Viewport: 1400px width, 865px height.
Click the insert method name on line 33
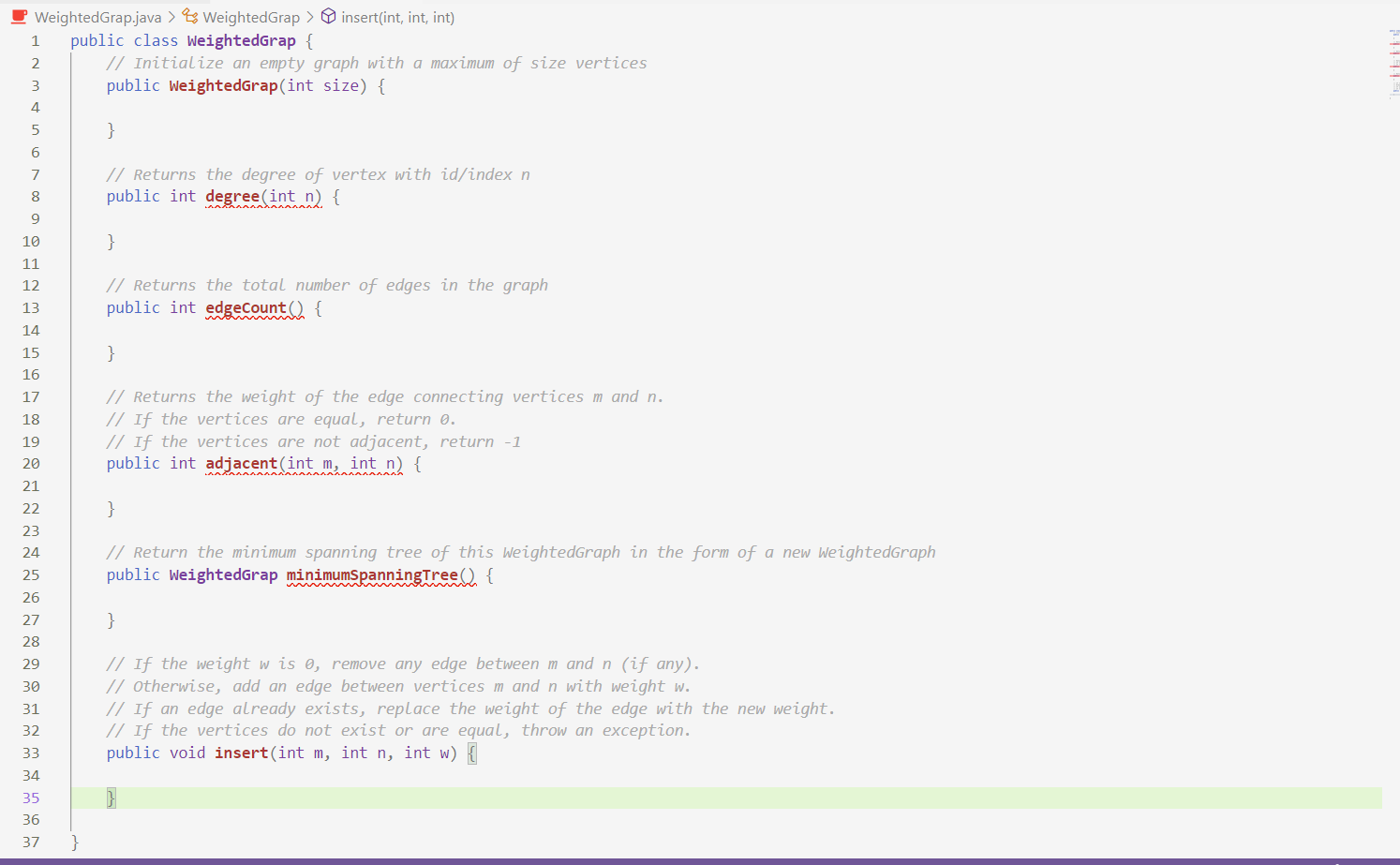pyautogui.click(x=241, y=753)
